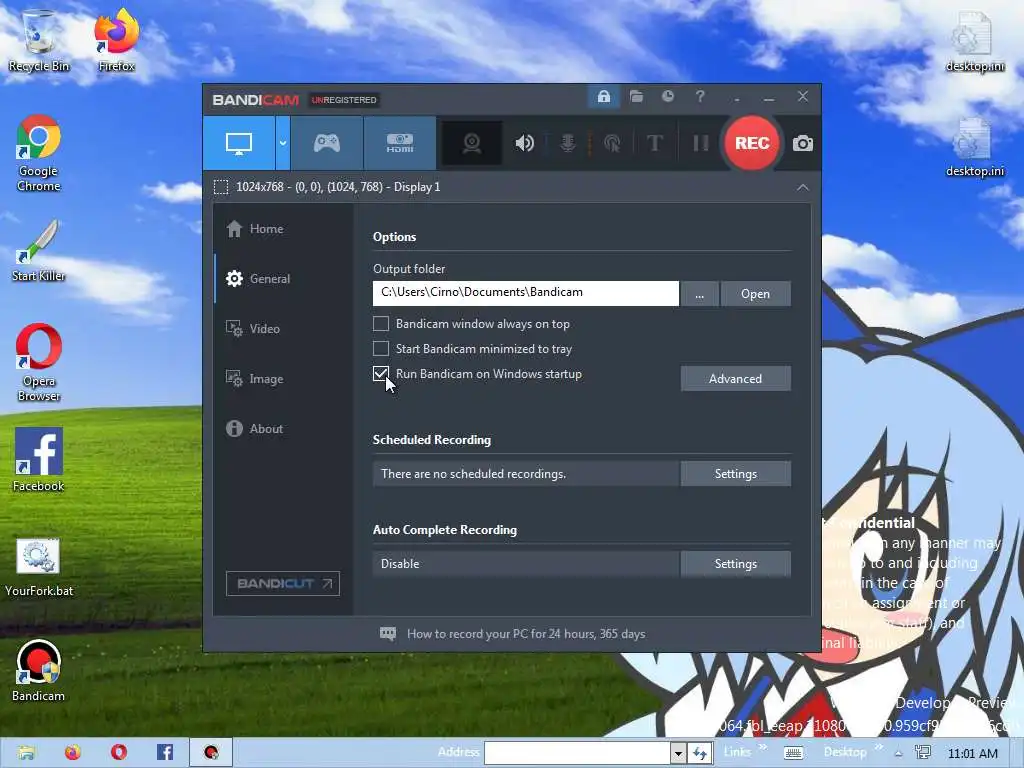Toggle mouse click effect icon
The image size is (1024, 768).
point(612,143)
